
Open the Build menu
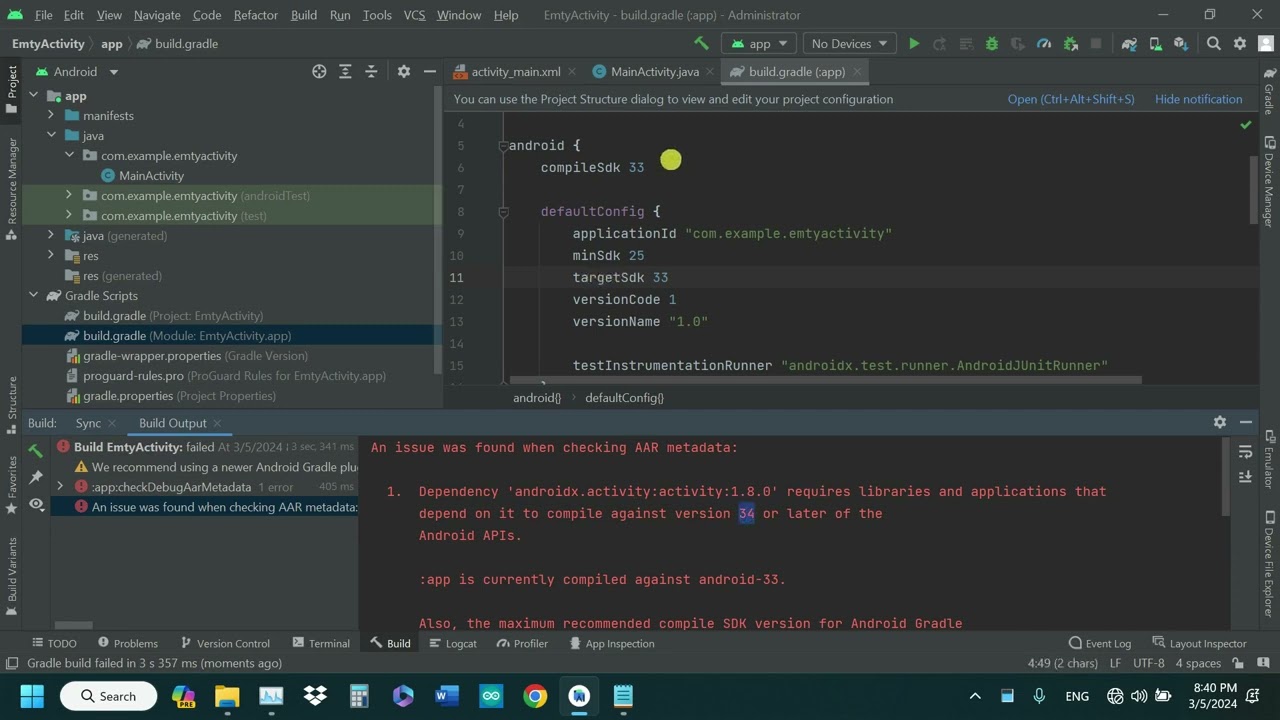[304, 15]
